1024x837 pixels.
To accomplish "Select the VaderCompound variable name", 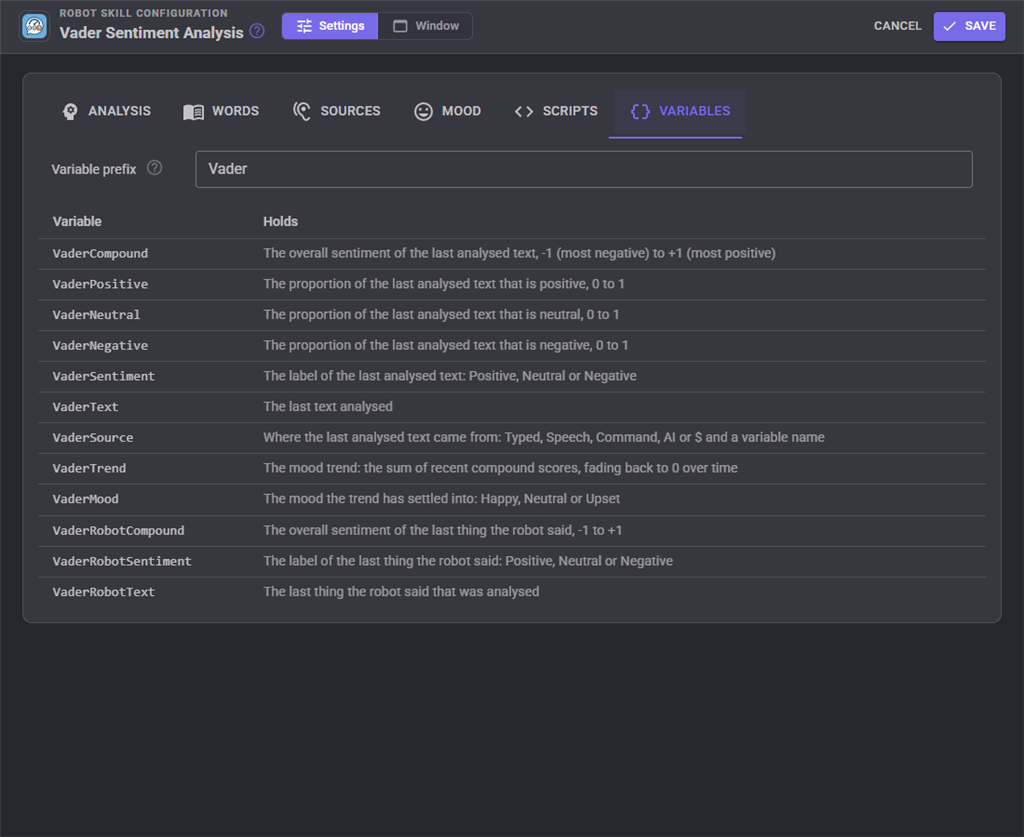I will [101, 253].
